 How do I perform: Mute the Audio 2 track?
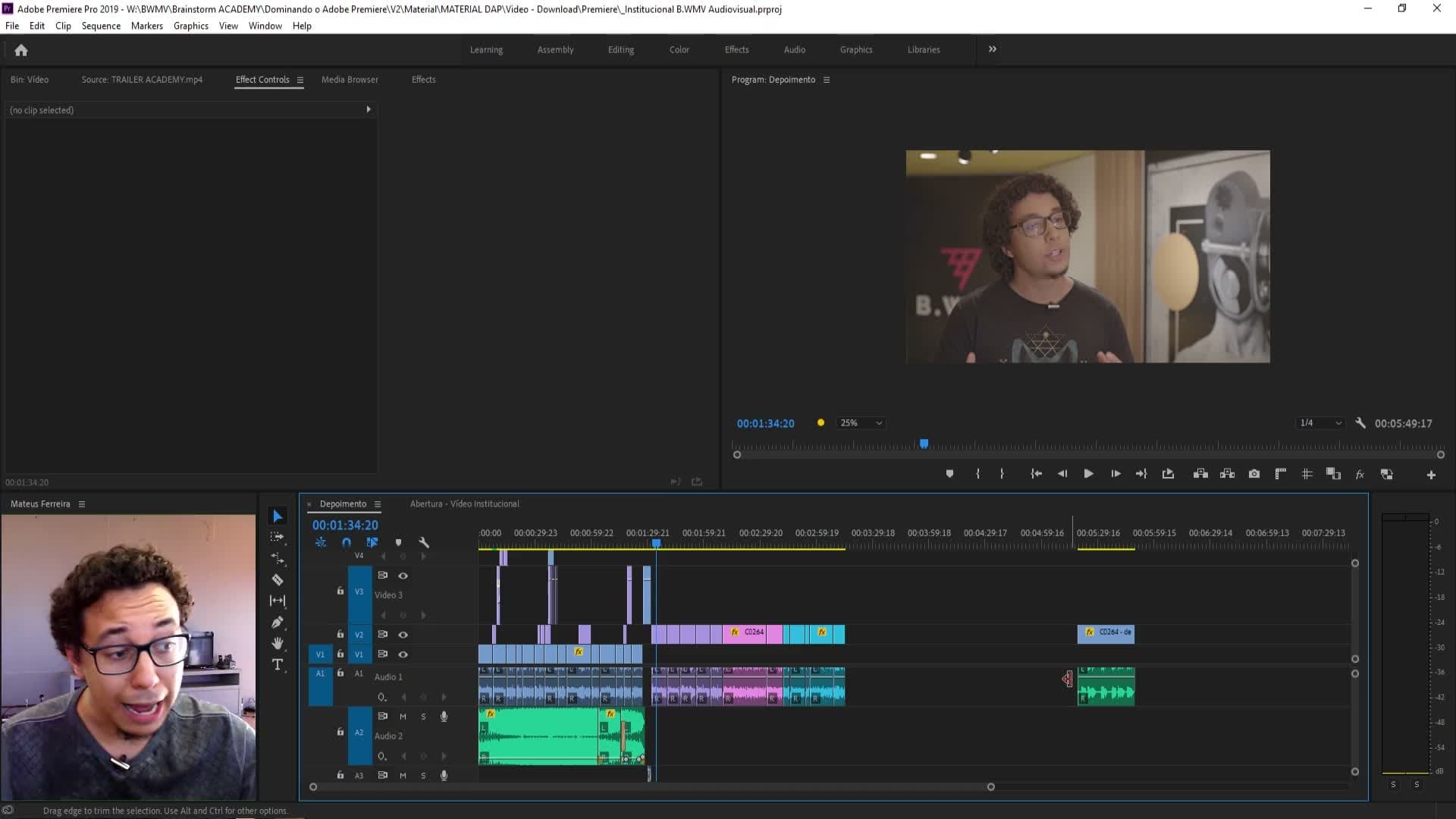point(403,717)
